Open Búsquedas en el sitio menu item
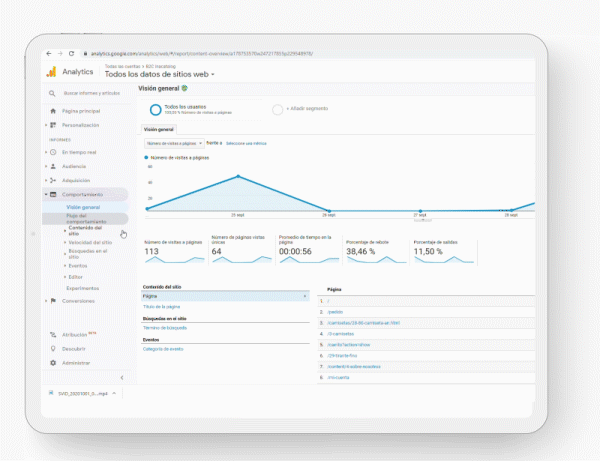 pos(88,254)
